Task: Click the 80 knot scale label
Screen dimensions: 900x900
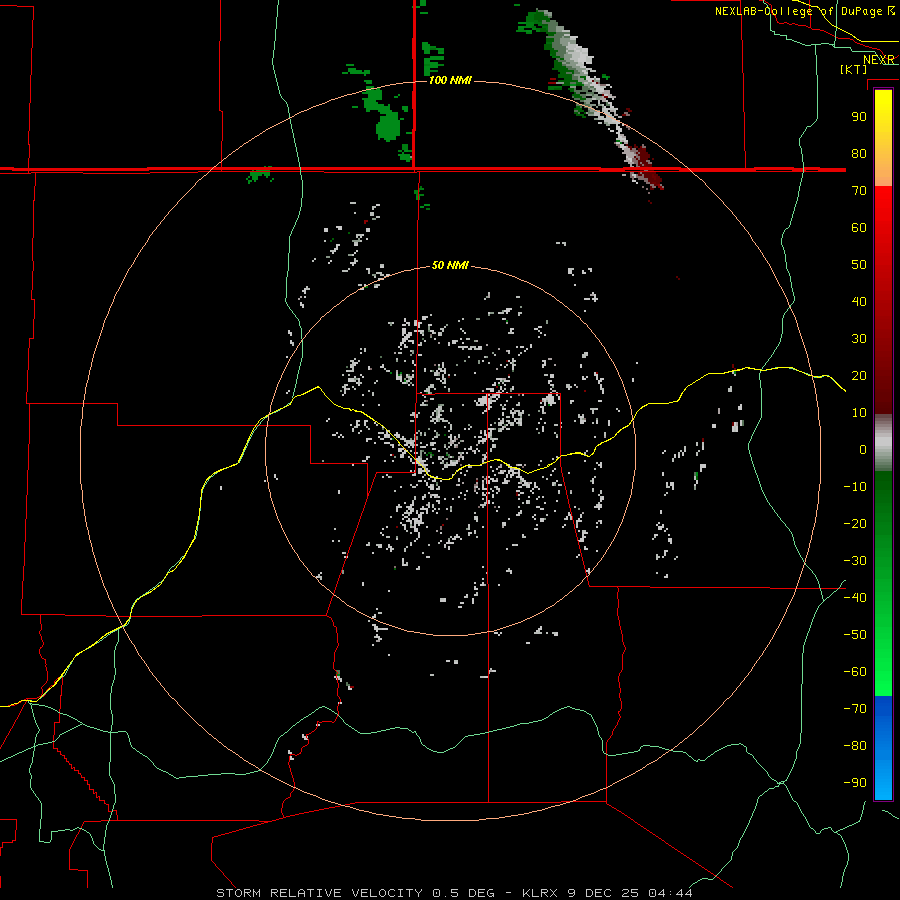Action: click(859, 153)
